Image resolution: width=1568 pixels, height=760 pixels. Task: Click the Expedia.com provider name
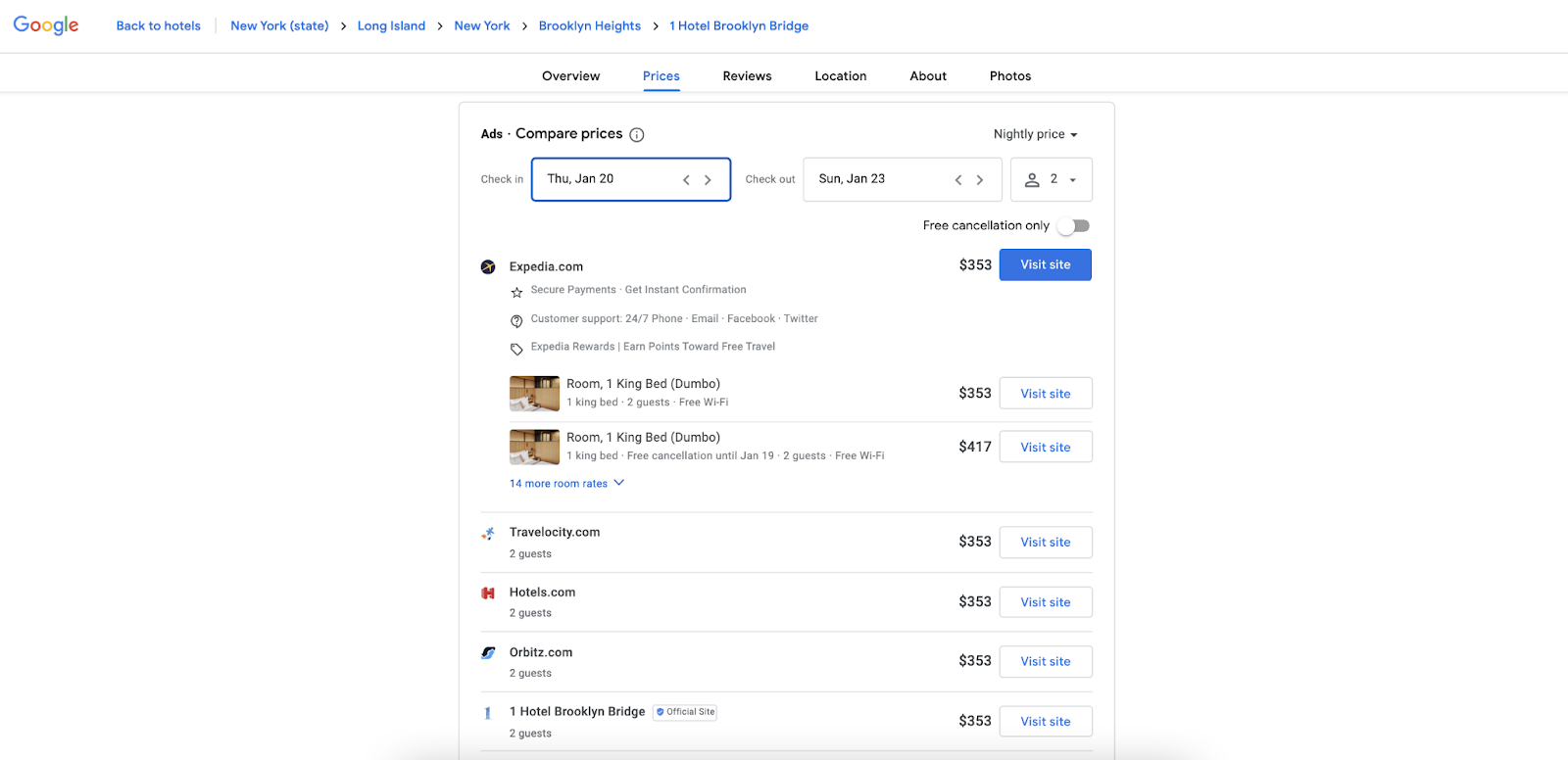point(546,266)
